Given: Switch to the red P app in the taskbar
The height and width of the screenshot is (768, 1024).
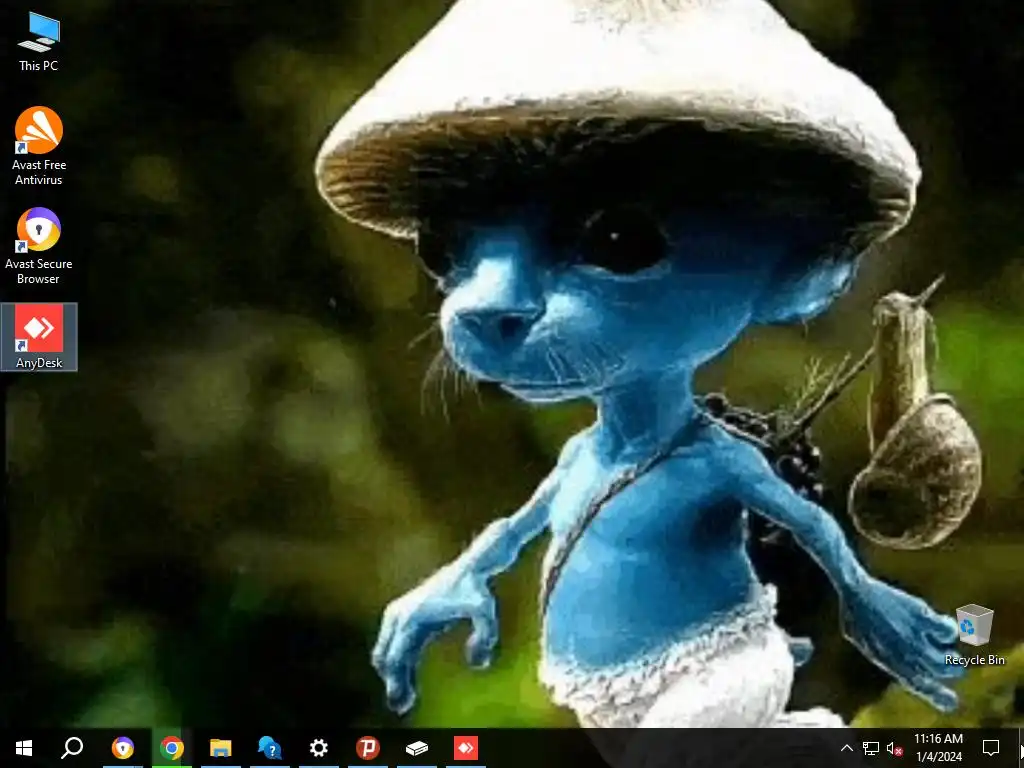Looking at the screenshot, I should click(368, 748).
